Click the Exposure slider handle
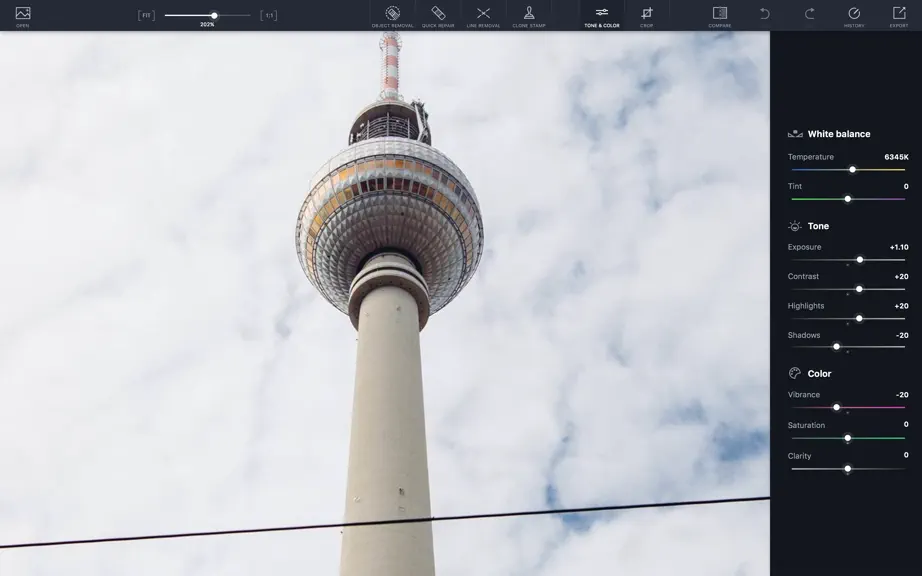Viewport: 922px width, 576px height. coord(860,259)
